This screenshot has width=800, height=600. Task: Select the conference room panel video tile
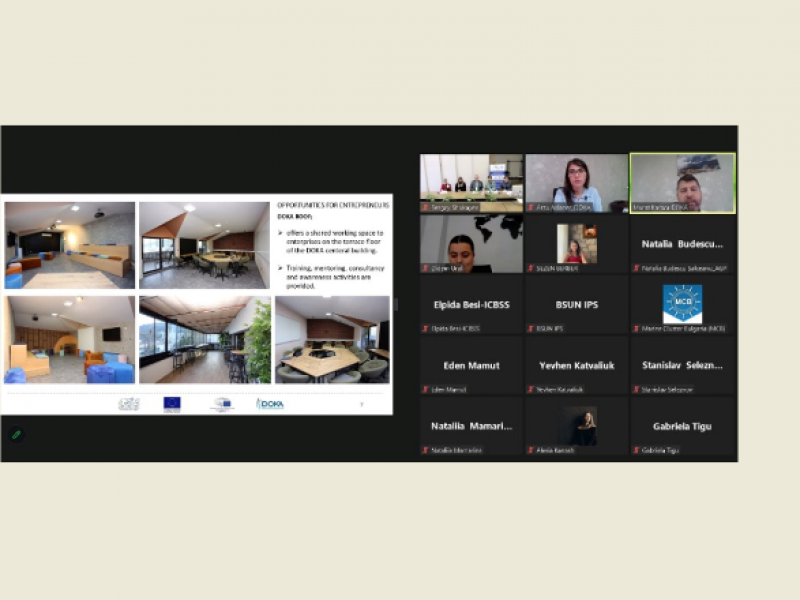click(471, 183)
